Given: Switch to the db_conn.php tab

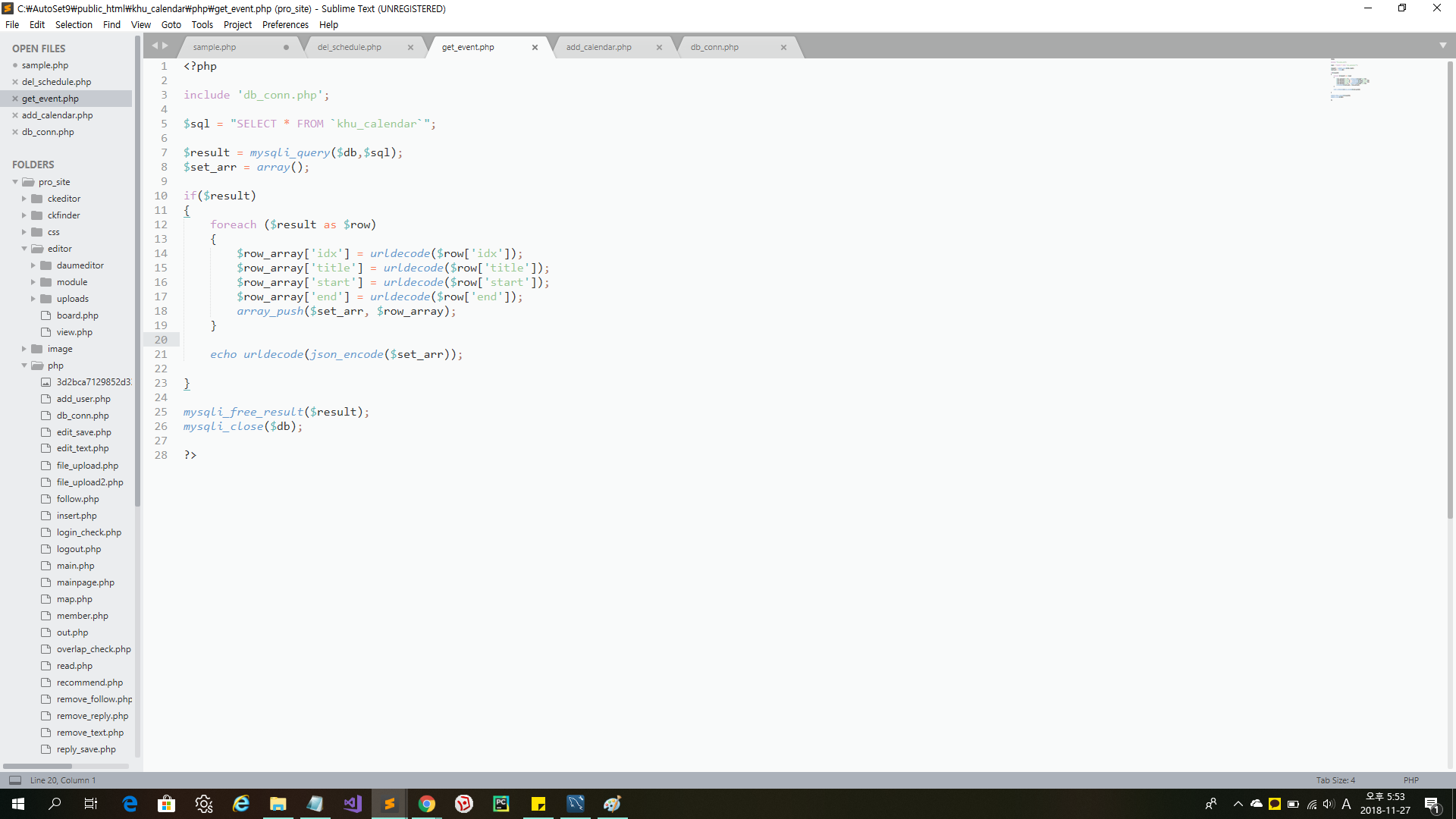Looking at the screenshot, I should [x=714, y=47].
